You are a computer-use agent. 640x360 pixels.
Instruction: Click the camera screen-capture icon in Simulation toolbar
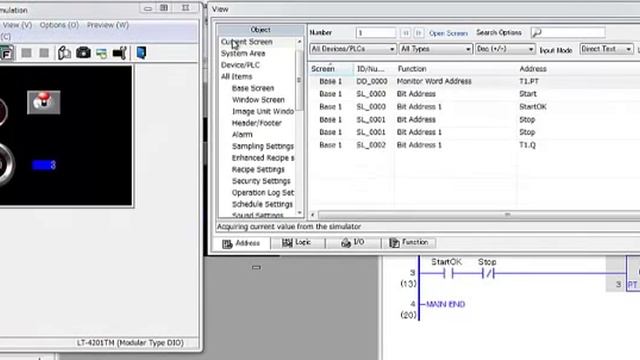[x=83, y=53]
